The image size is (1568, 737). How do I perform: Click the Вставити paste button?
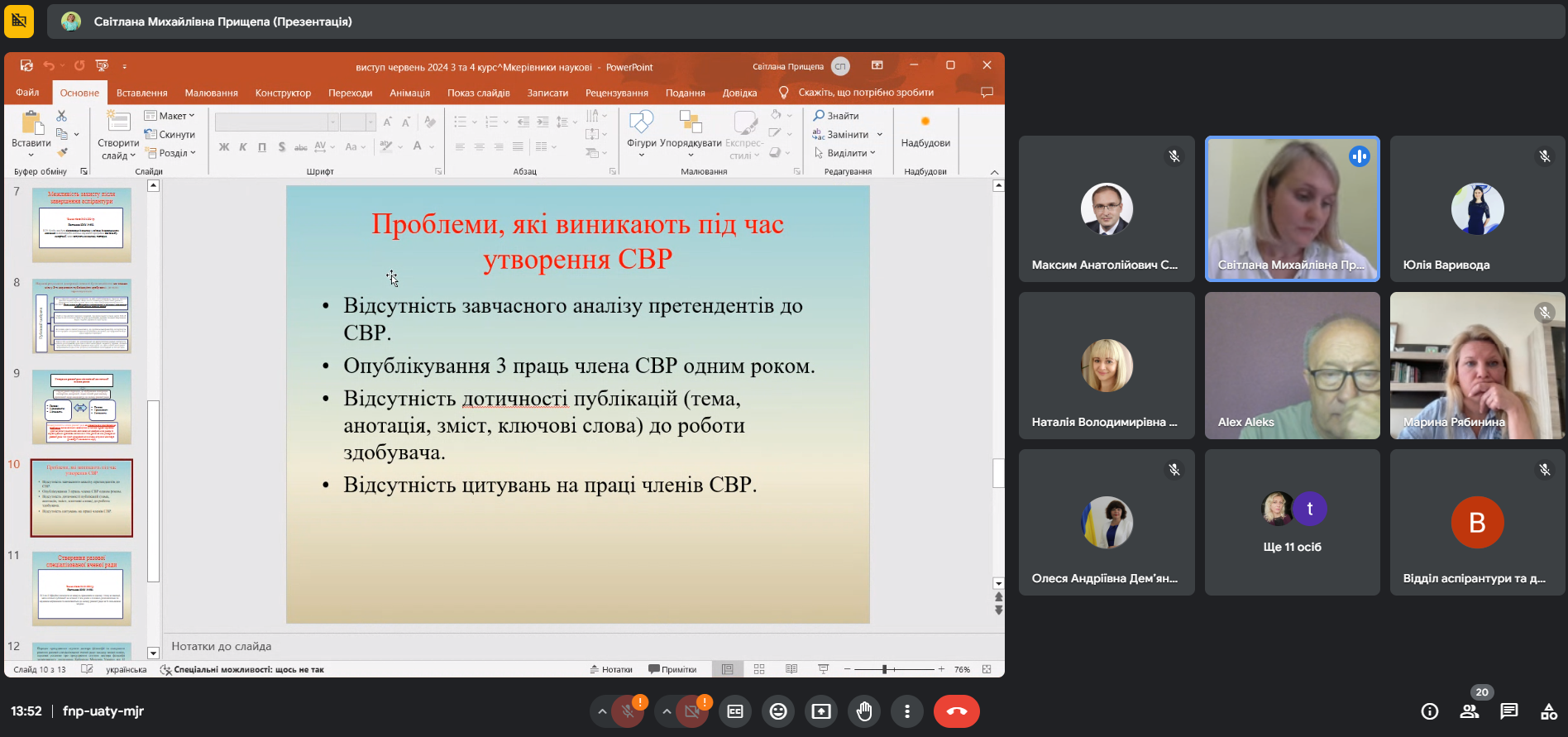31,132
